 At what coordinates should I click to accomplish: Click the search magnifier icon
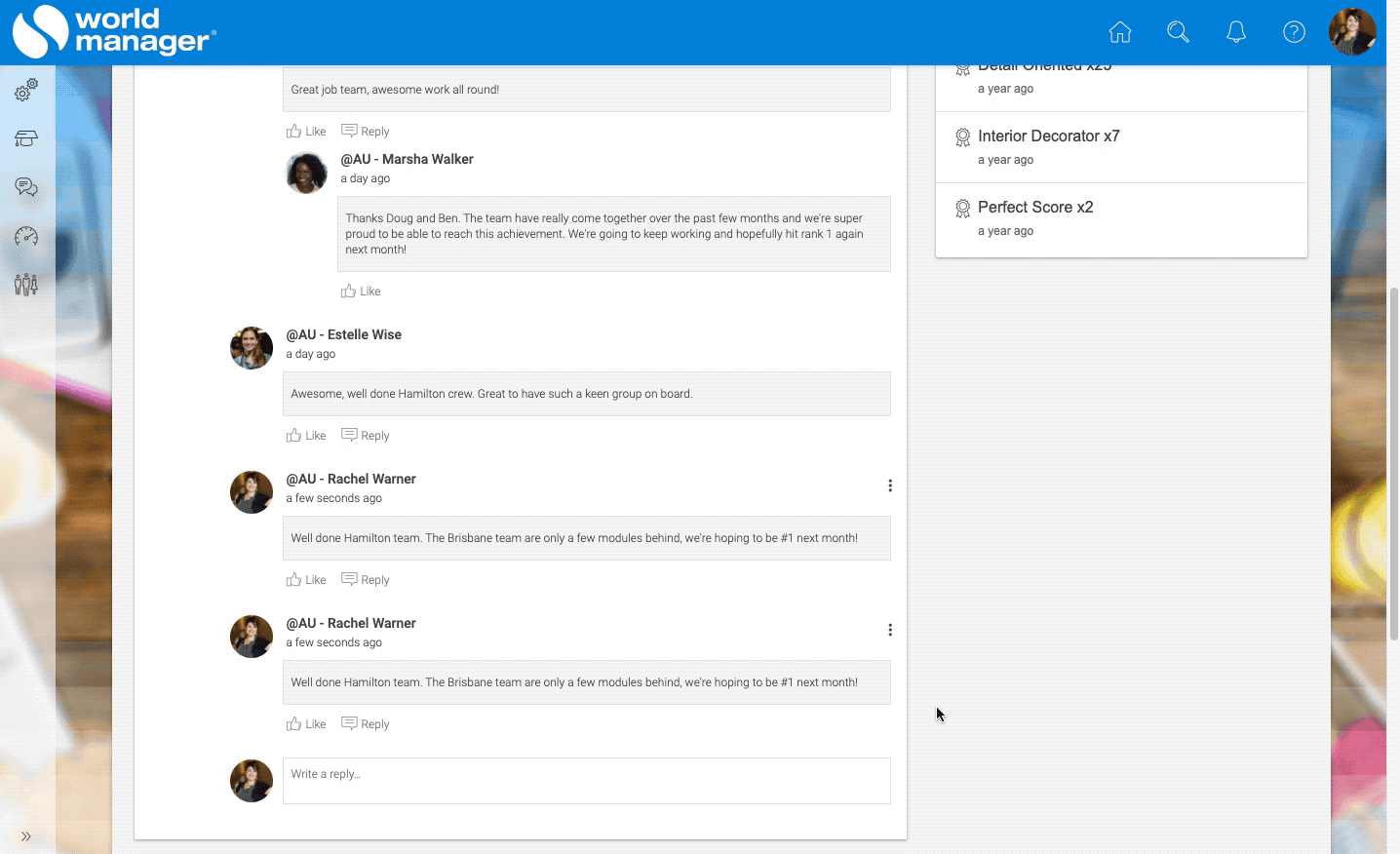[x=1178, y=32]
